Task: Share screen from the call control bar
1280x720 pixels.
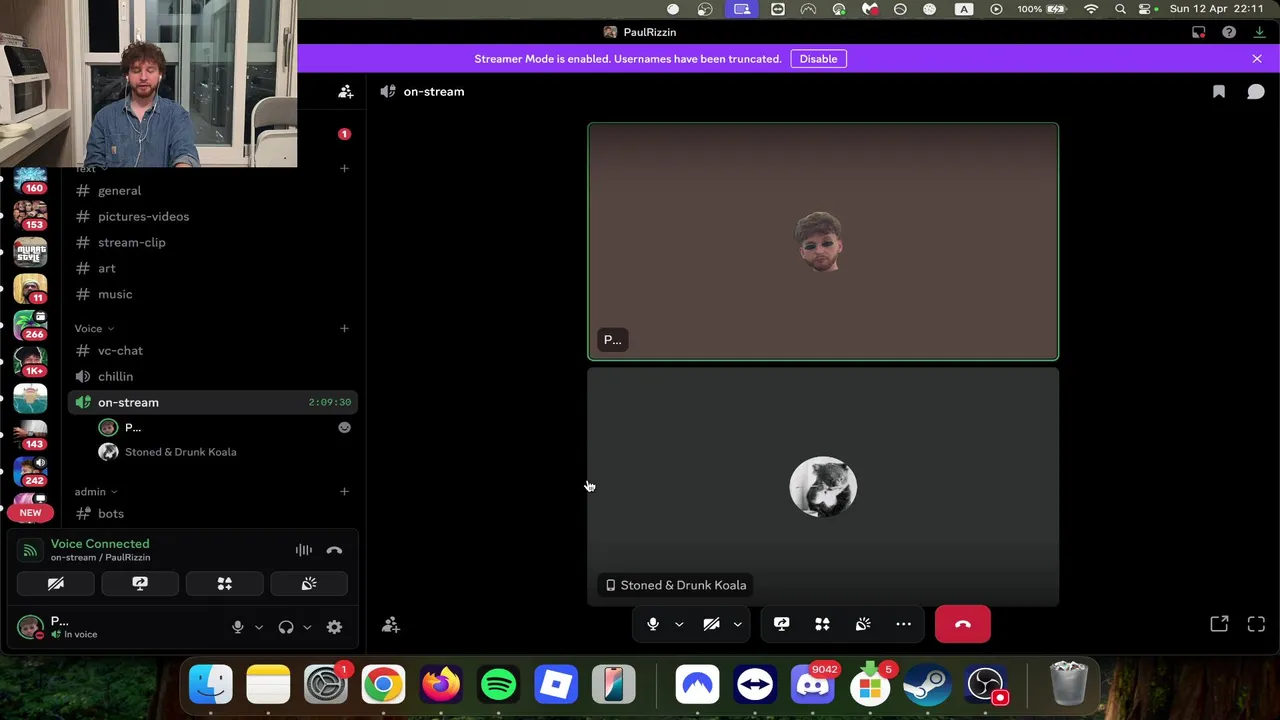Action: coord(782,624)
